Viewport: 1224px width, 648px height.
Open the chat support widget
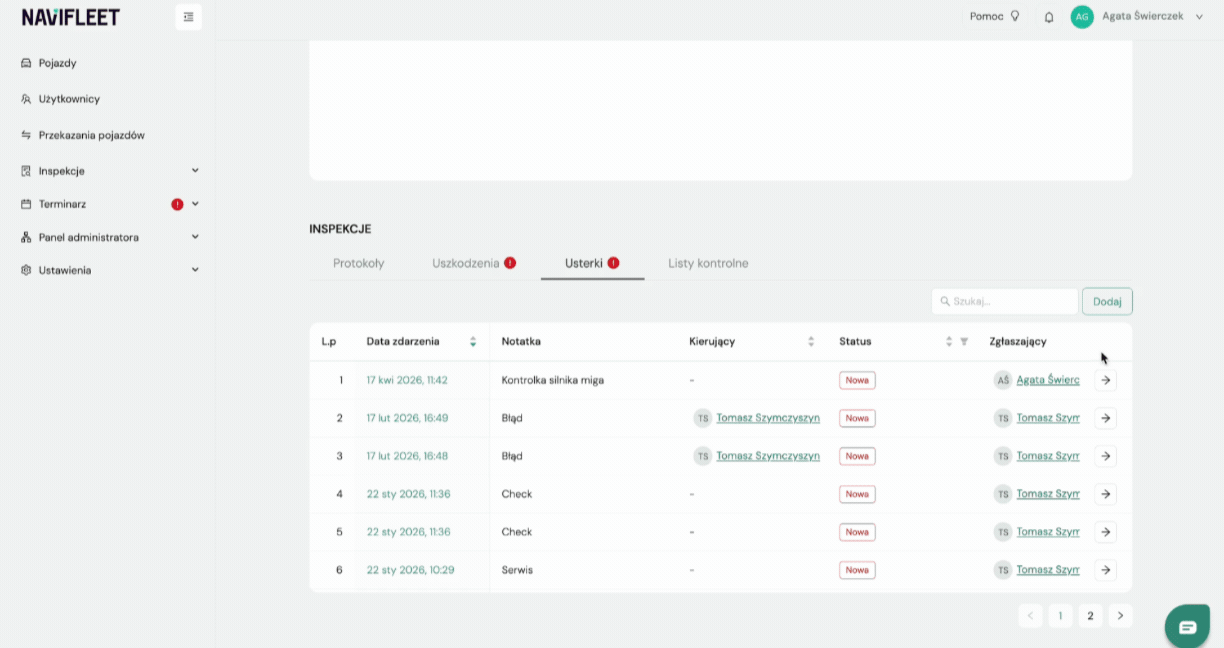tap(1188, 627)
